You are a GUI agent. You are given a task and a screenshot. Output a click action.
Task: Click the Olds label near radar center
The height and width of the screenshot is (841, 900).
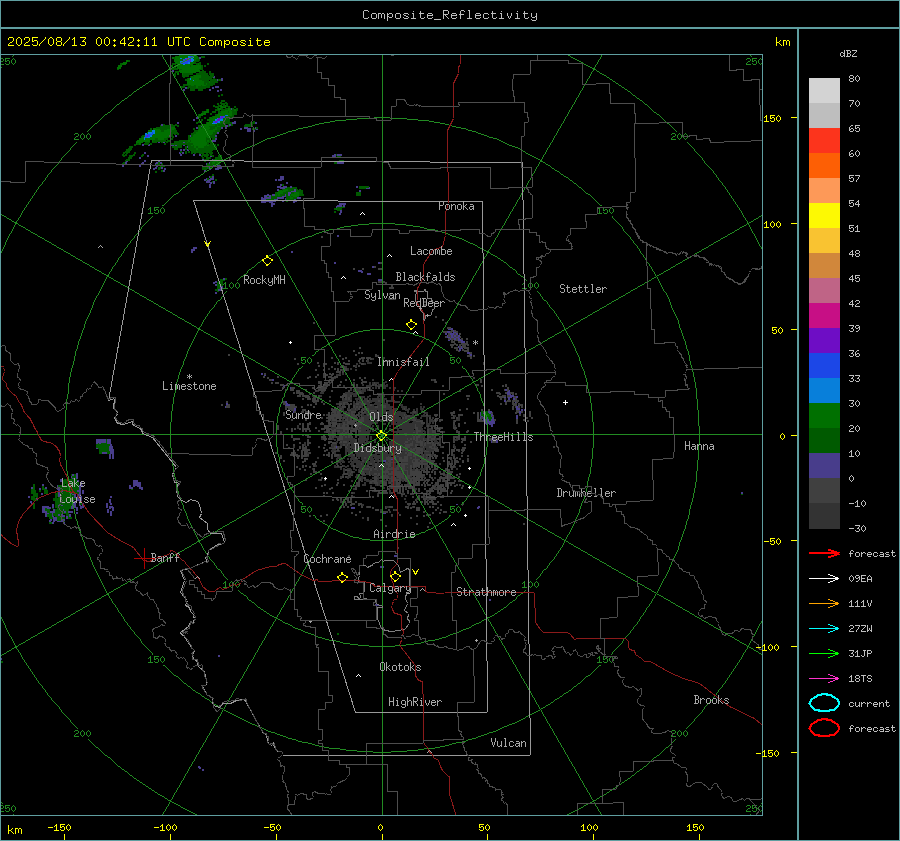[381, 417]
